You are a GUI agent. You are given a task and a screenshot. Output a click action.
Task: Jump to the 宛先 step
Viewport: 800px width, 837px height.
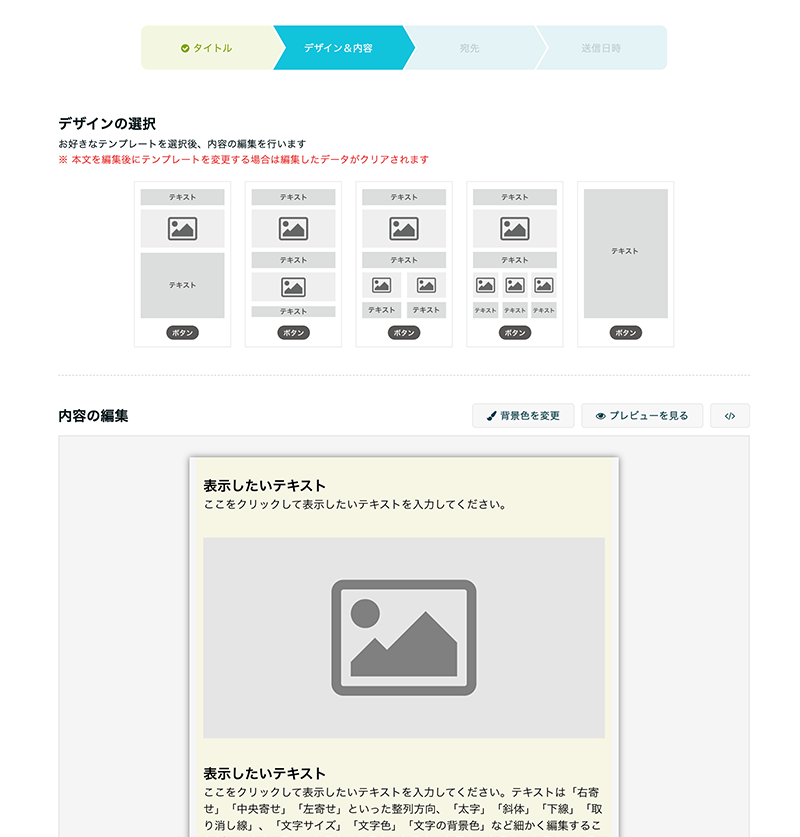pos(469,48)
